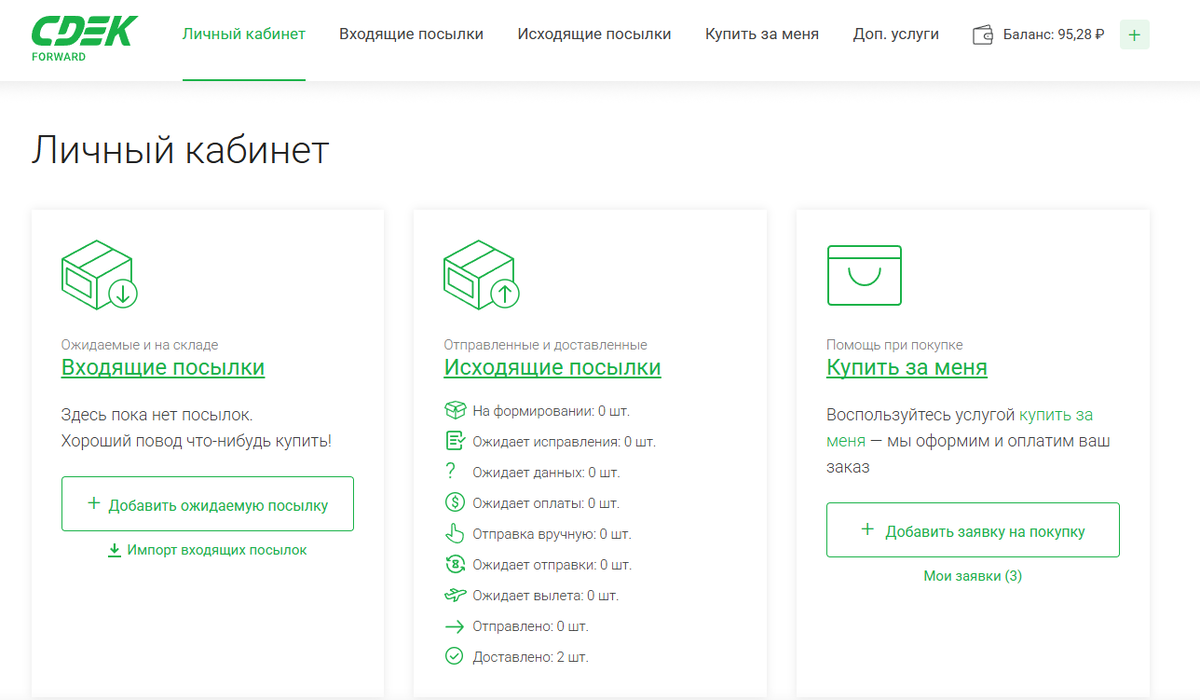Click 'Ожидает данных: 0 шт.' status

[546, 472]
